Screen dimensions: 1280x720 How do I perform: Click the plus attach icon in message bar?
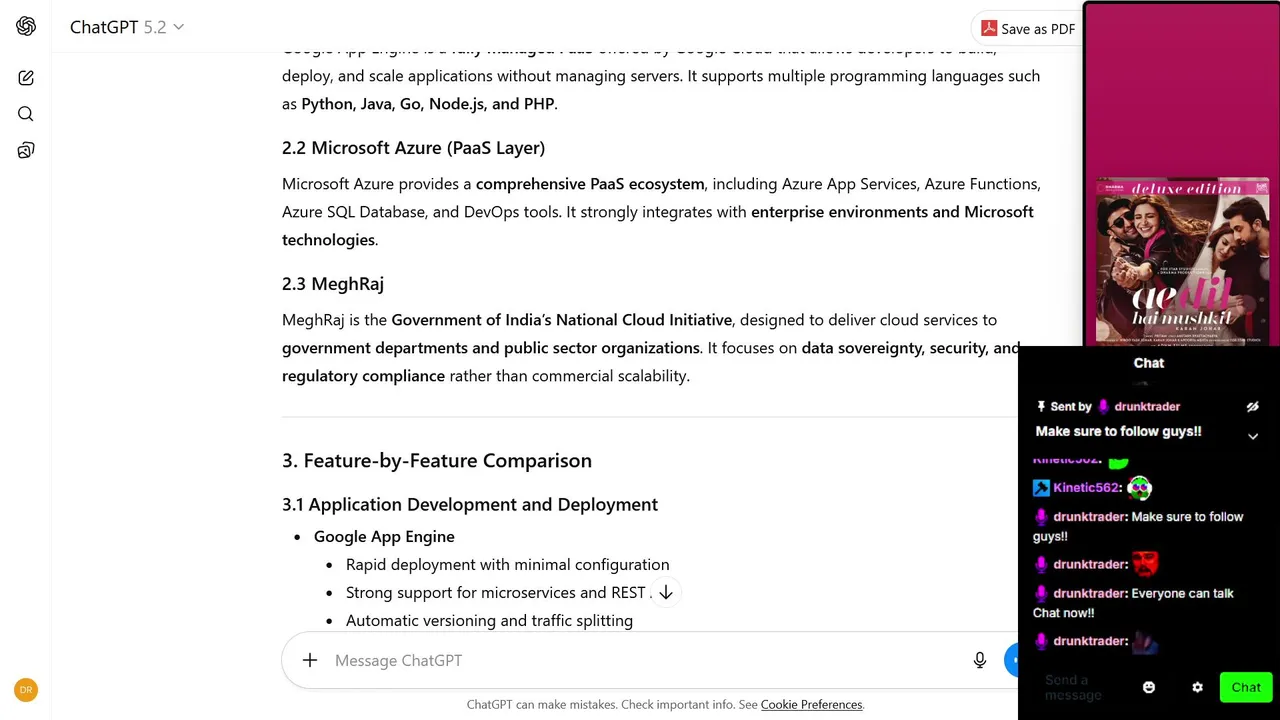click(310, 660)
